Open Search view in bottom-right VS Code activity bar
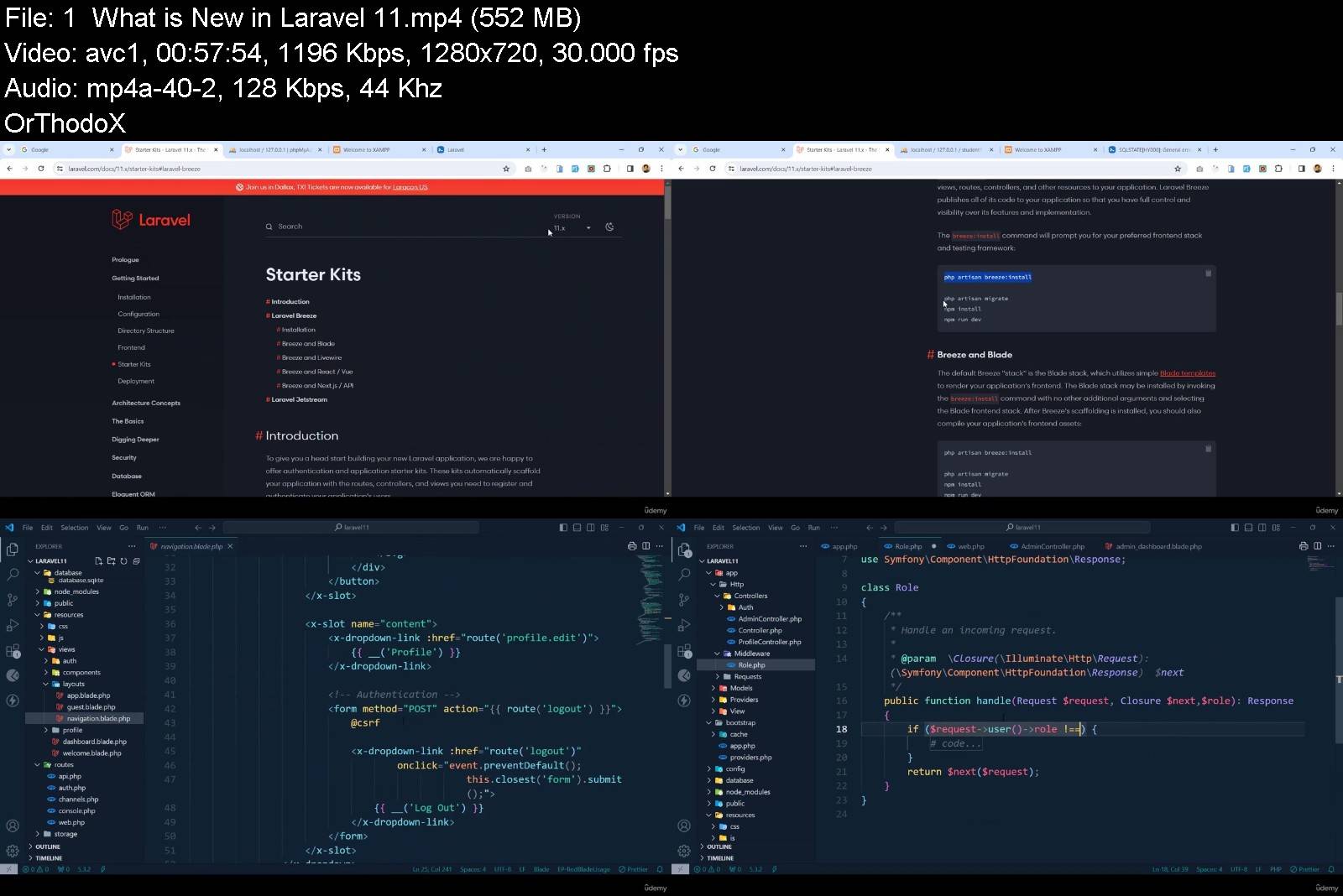Image resolution: width=1343 pixels, height=896 pixels. (x=684, y=575)
